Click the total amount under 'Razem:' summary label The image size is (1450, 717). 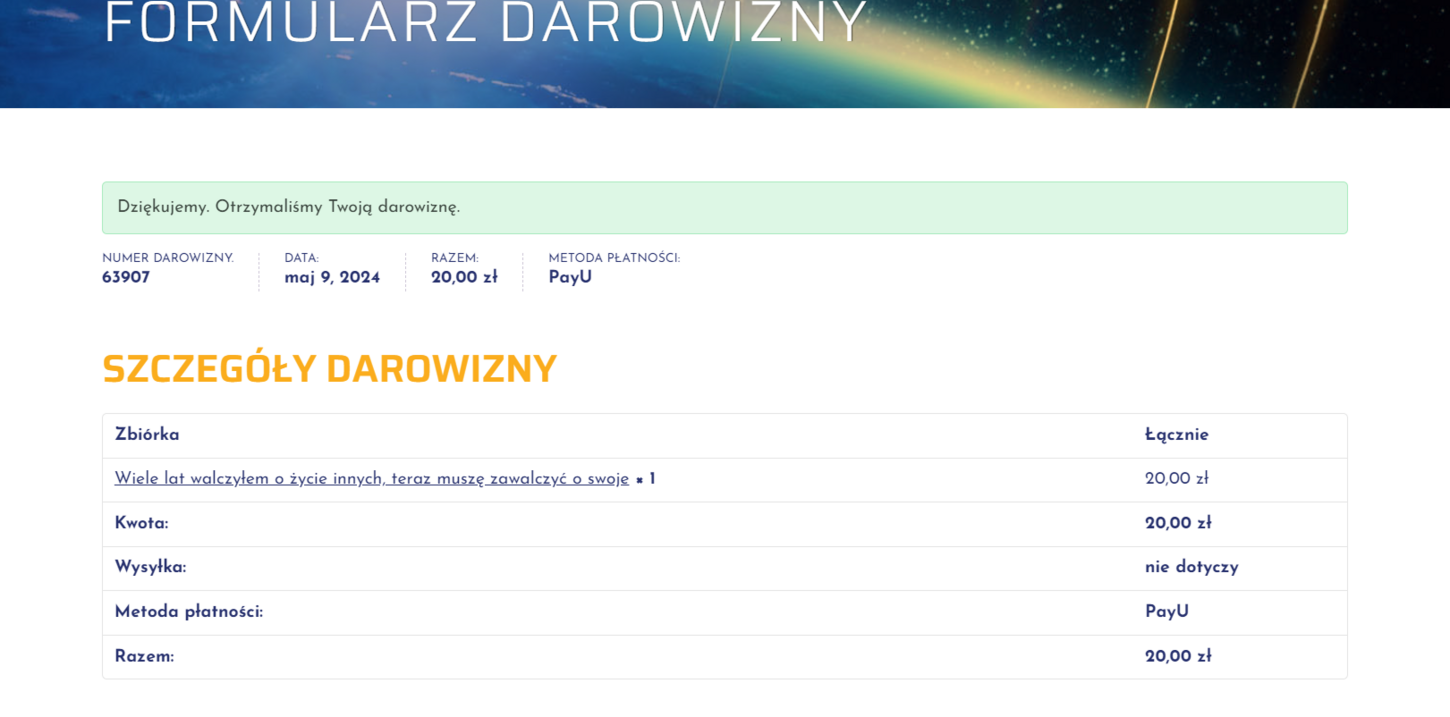click(x=464, y=278)
